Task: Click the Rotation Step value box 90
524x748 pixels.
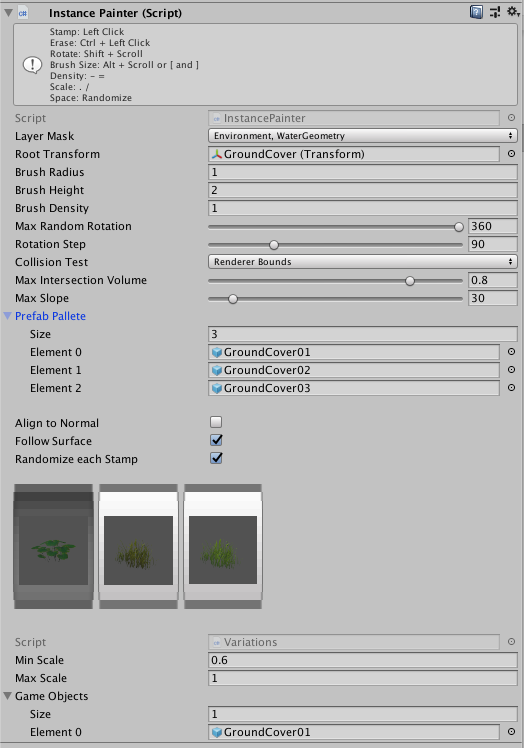Action: [493, 244]
